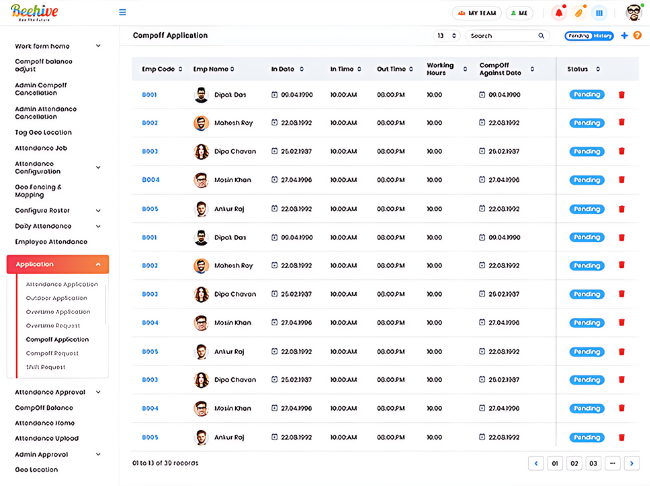
Task: Expand the Daily Attendance menu
Action: pos(98,226)
